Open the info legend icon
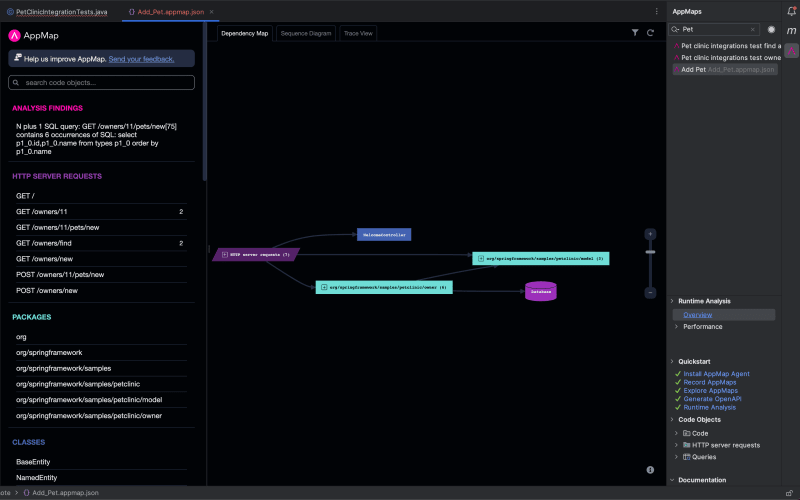The width and height of the screenshot is (800, 500). click(650, 470)
